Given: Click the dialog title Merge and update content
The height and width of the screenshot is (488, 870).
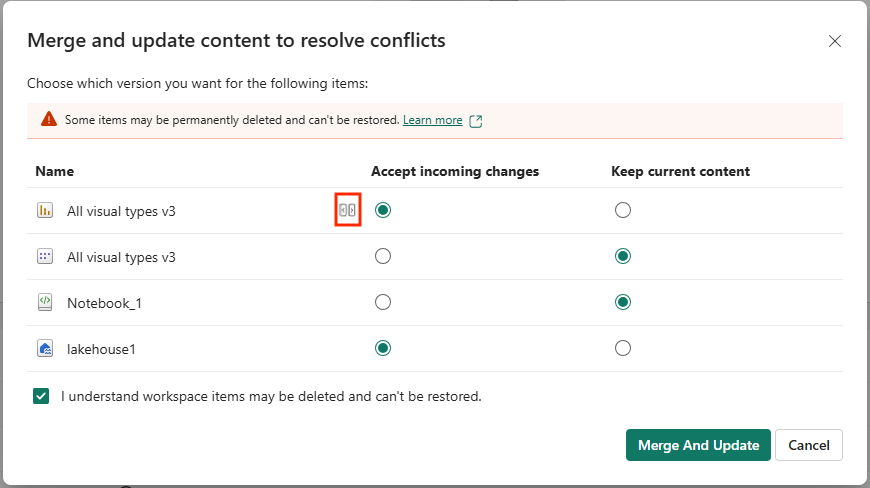Looking at the screenshot, I should tap(236, 40).
